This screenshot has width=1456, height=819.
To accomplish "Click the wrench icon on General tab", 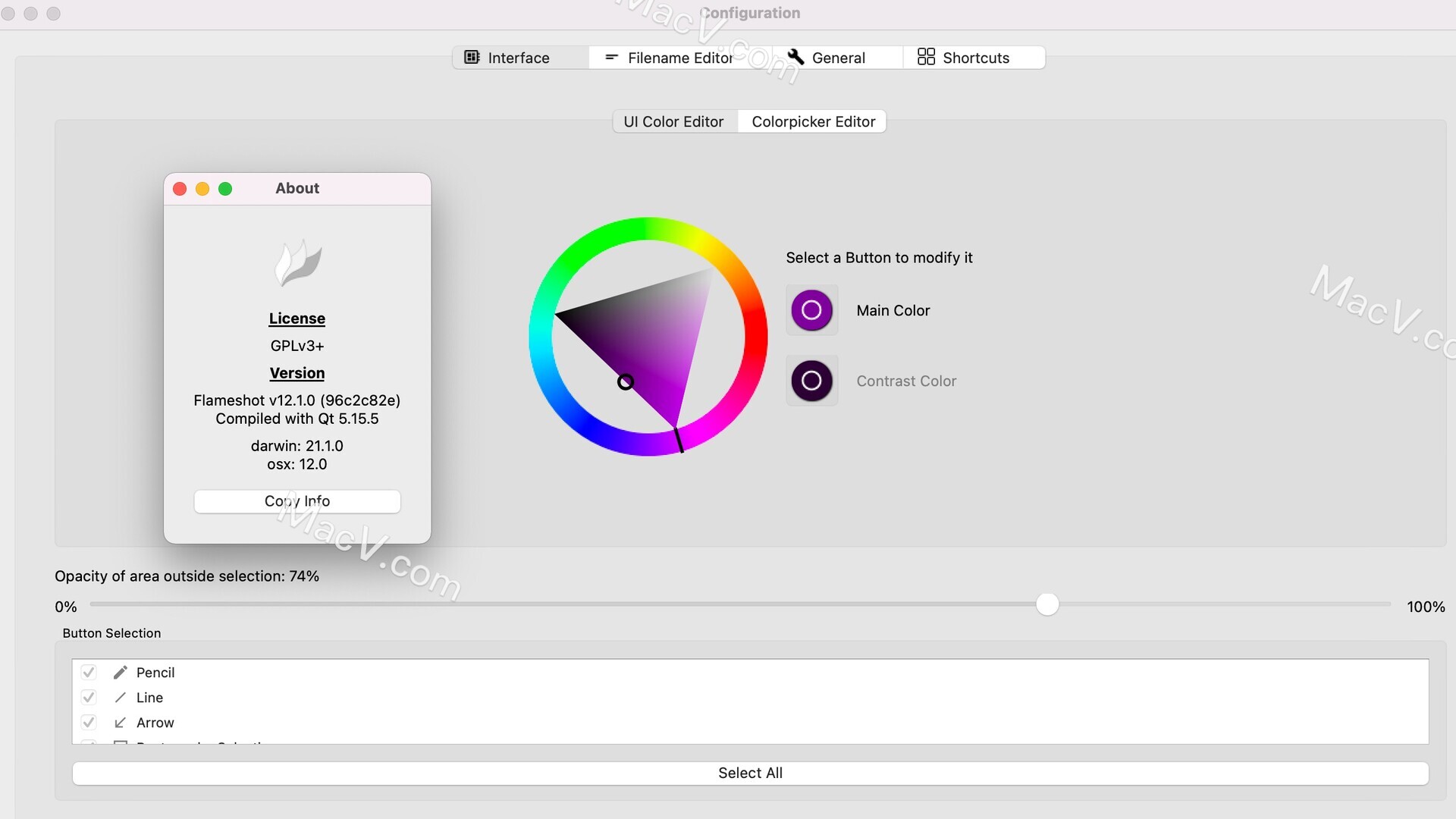I will (x=795, y=57).
